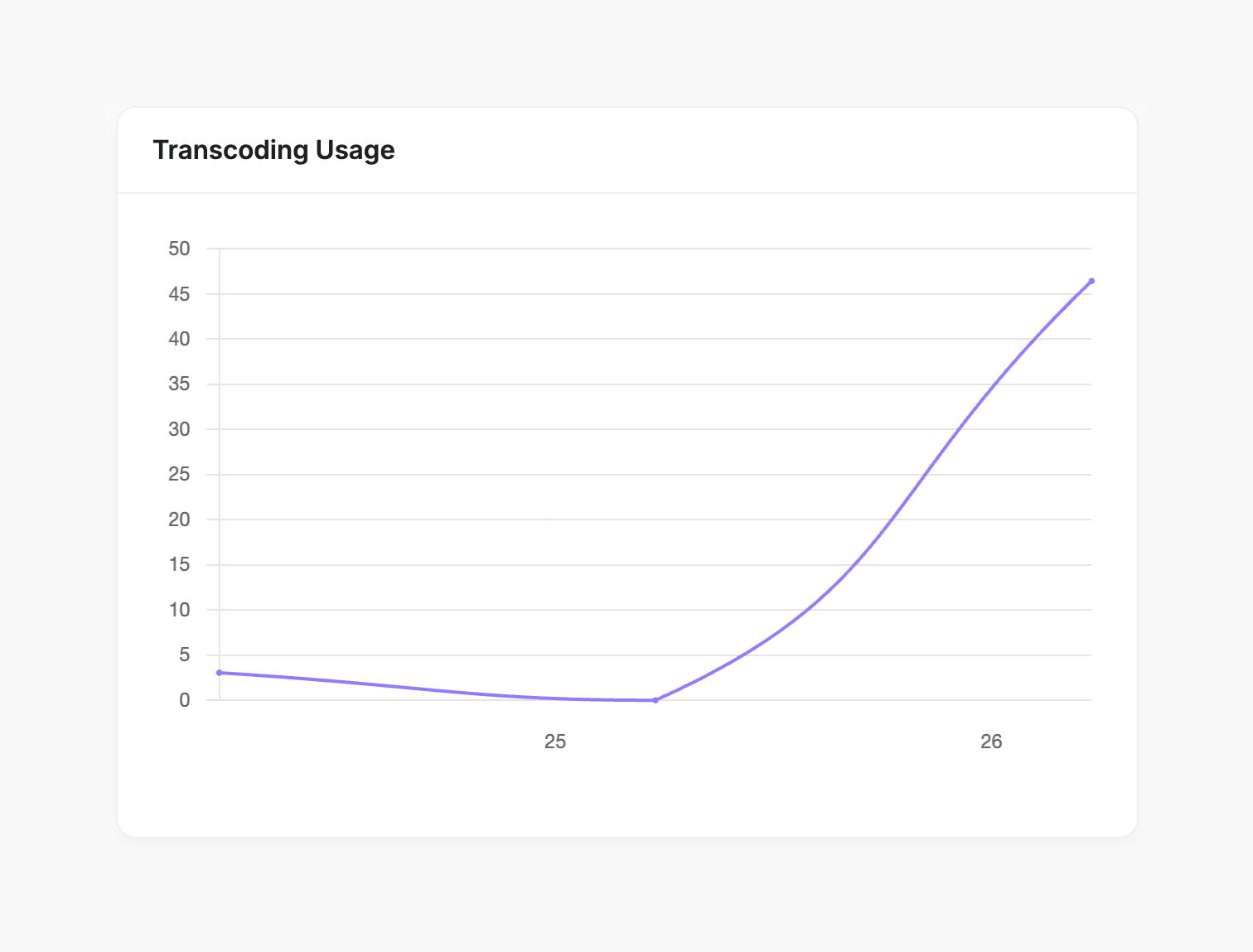Image resolution: width=1253 pixels, height=952 pixels.
Task: Click the y-axis label 5
Action: click(185, 655)
